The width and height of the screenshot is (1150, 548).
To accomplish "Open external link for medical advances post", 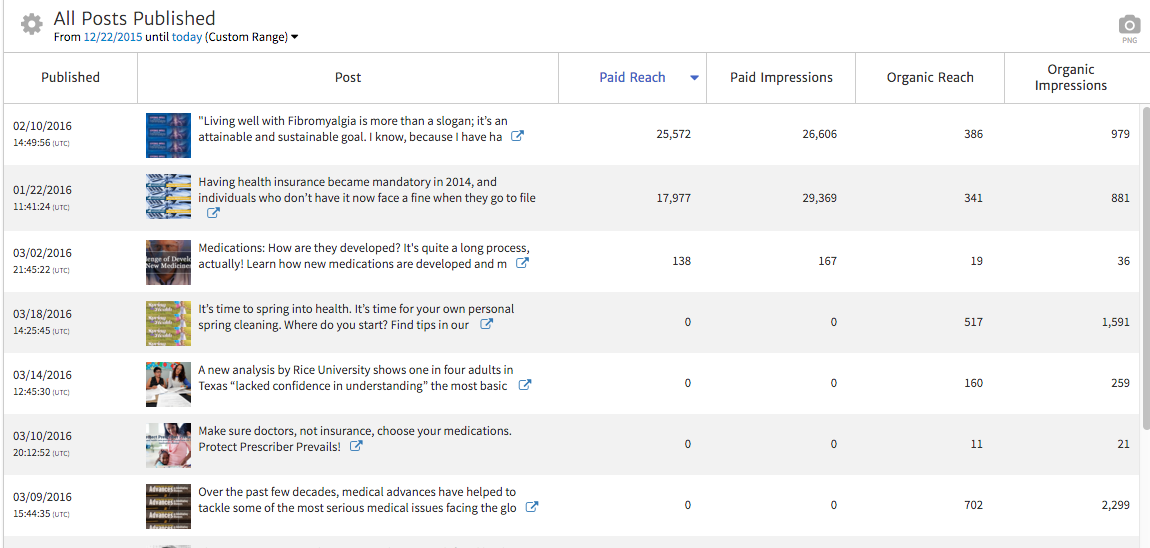I will coord(532,508).
